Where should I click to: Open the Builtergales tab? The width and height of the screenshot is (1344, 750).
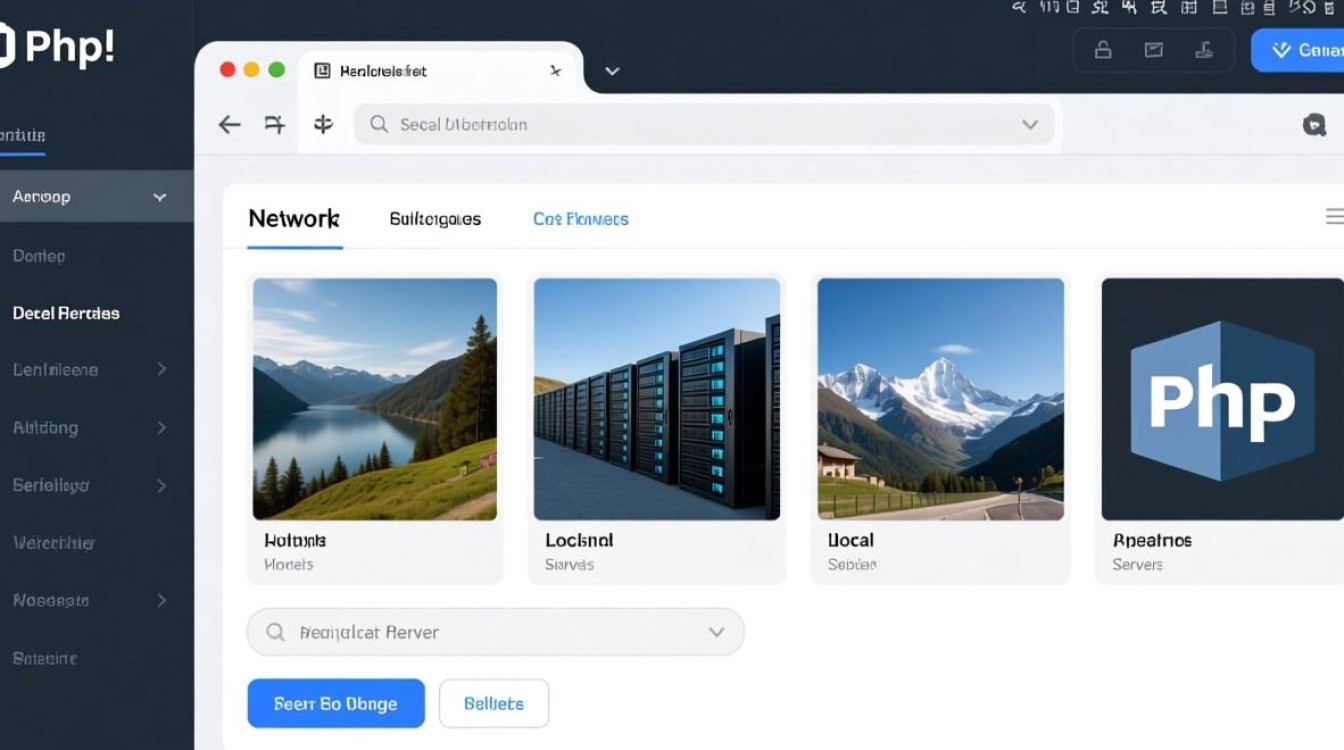(435, 219)
